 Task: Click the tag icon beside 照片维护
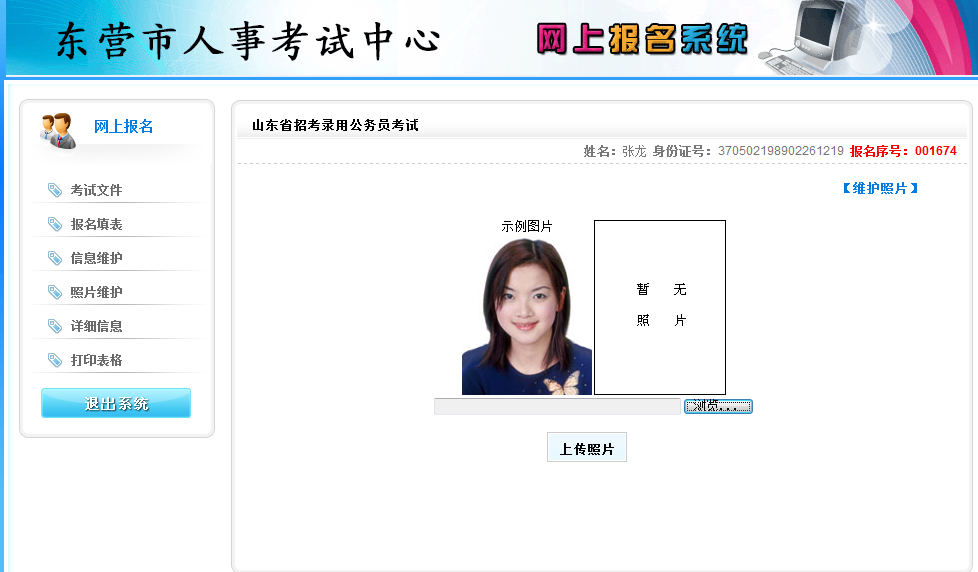click(x=55, y=292)
